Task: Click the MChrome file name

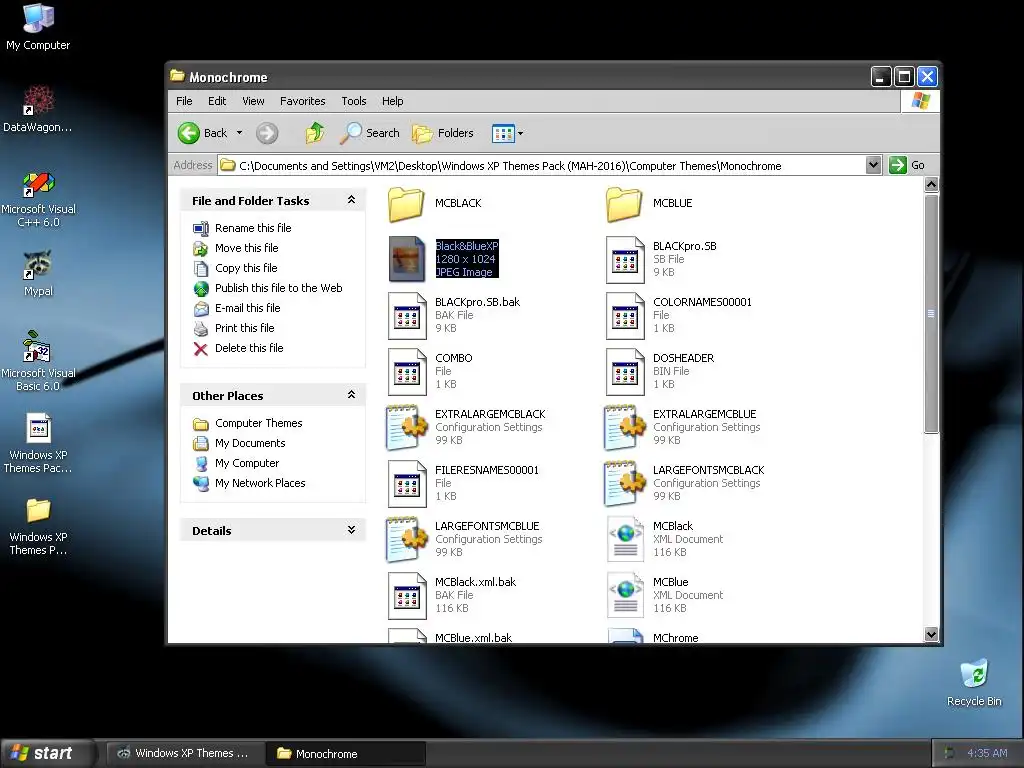Action: (x=675, y=638)
